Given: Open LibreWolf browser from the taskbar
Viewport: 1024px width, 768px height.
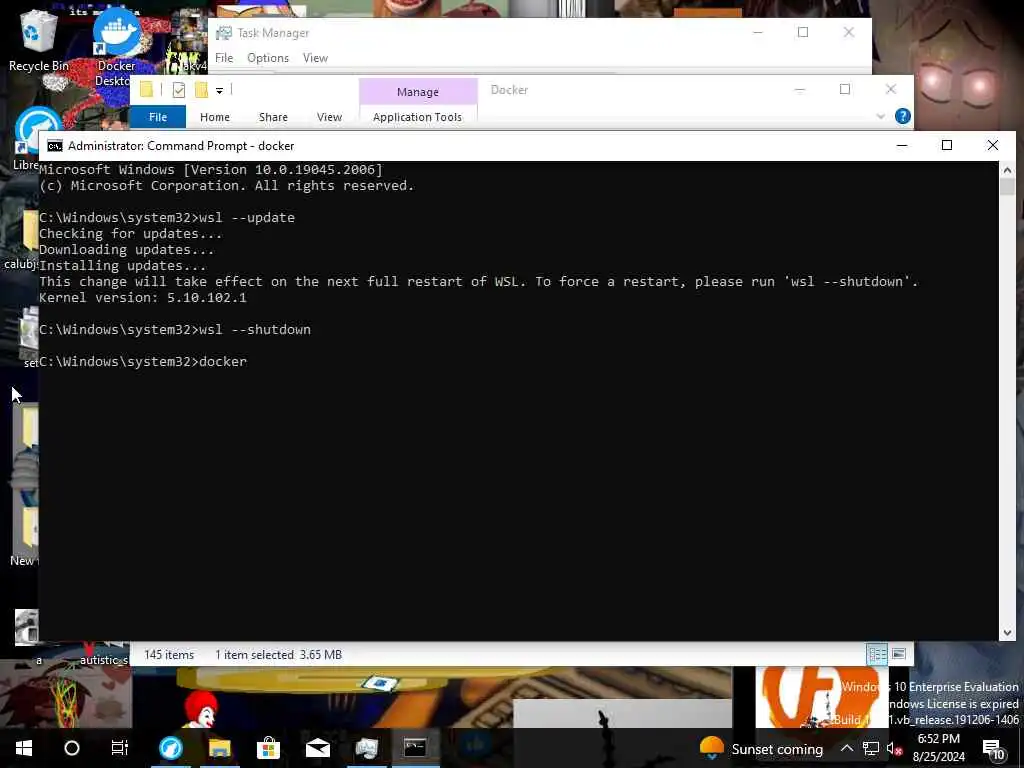Looking at the screenshot, I should 171,748.
